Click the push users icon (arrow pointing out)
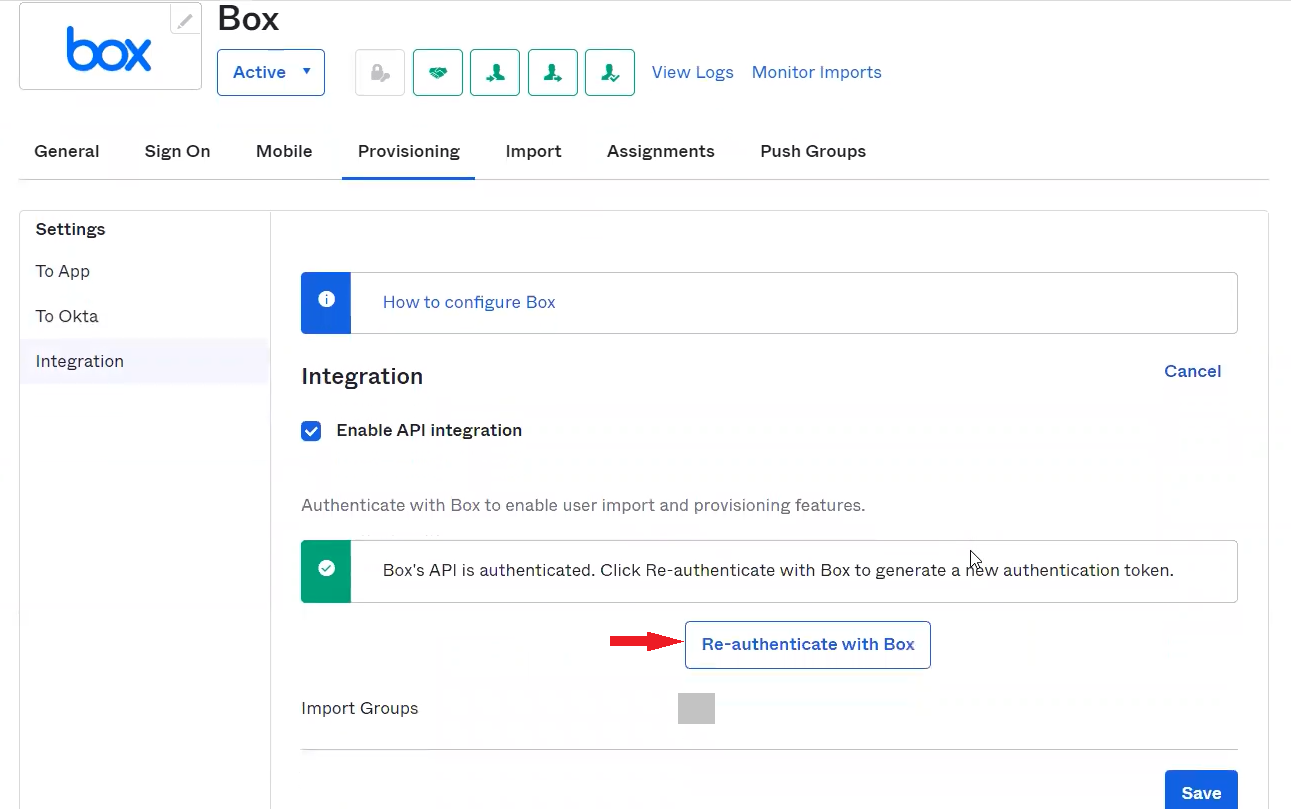Image resolution: width=1291 pixels, height=809 pixels. point(553,72)
